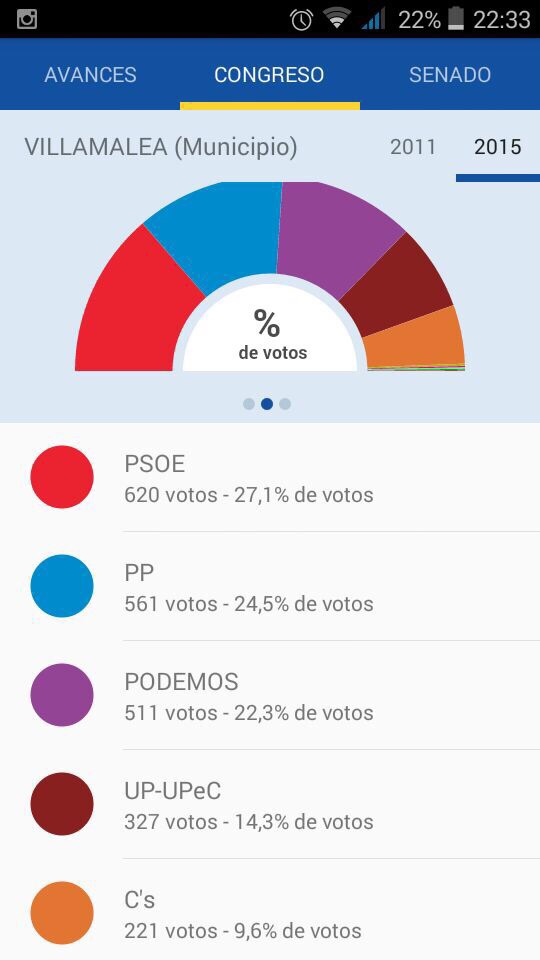Open the SENADO tab
This screenshot has height=960, width=540.
(450, 74)
